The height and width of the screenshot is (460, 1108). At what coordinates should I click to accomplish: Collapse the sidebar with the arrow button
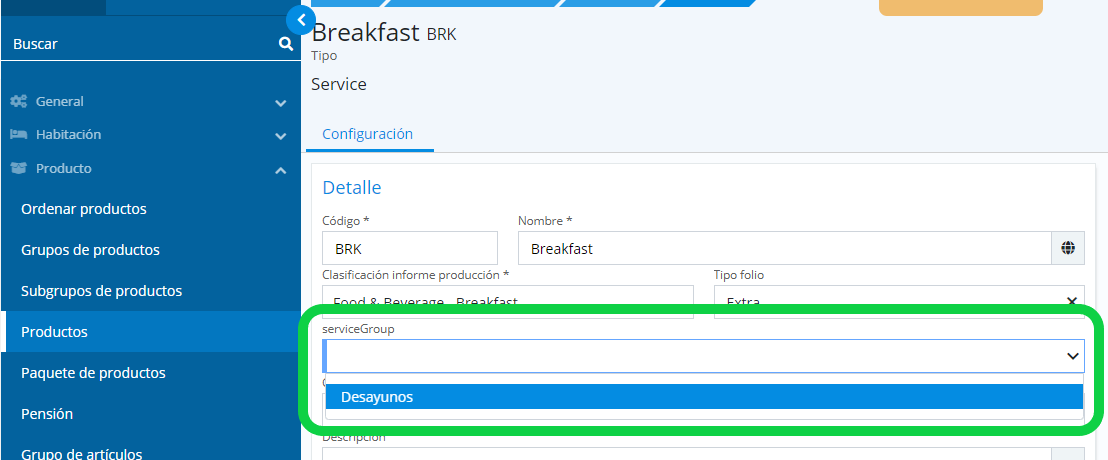[300, 19]
